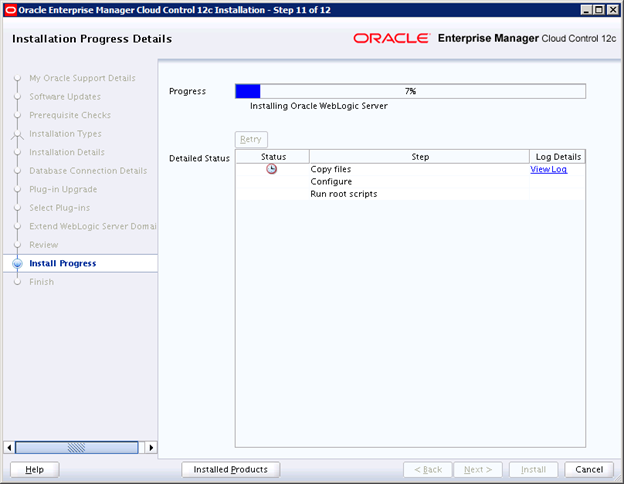Image resolution: width=624 pixels, height=484 pixels.
Task: Click the Configure row text
Action: (331, 182)
